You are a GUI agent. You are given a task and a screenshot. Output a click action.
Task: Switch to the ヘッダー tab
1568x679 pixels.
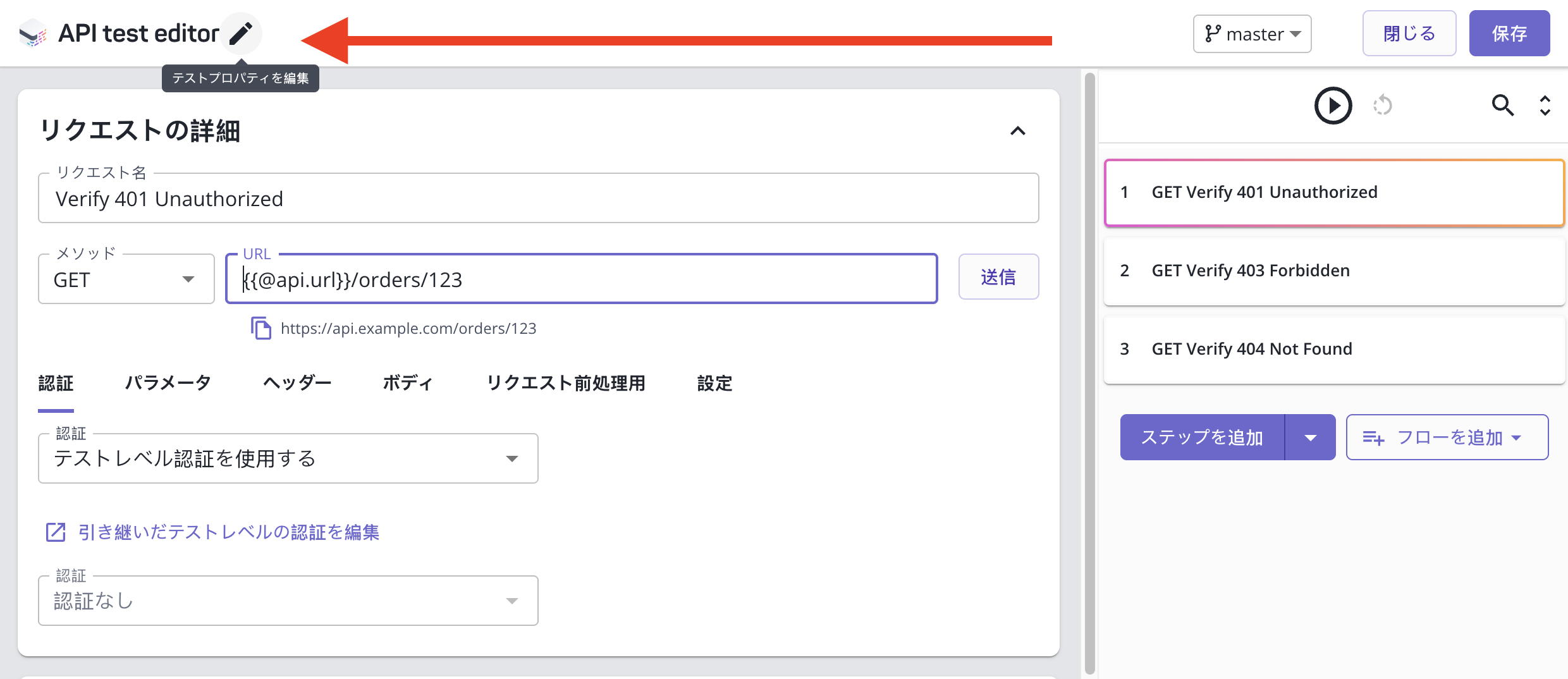(x=297, y=383)
